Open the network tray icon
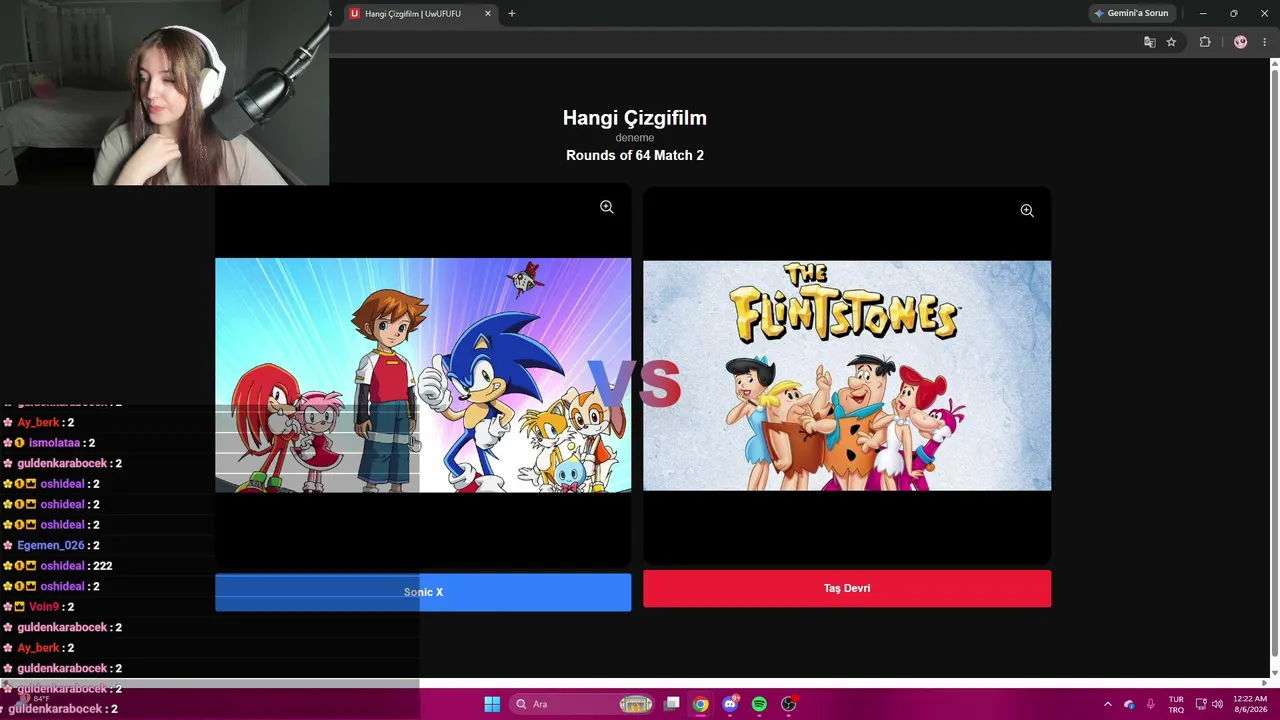The width and height of the screenshot is (1280, 720). (1200, 704)
